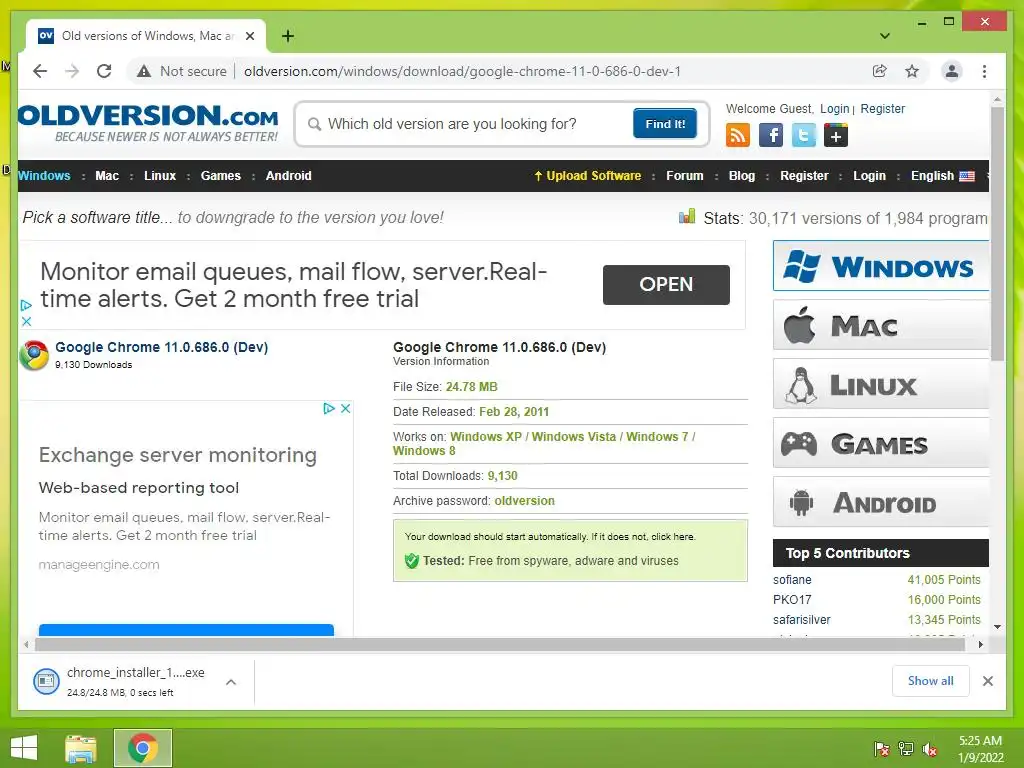Click the Not secure warning icon
Image resolution: width=1024 pixels, height=768 pixels.
click(144, 71)
